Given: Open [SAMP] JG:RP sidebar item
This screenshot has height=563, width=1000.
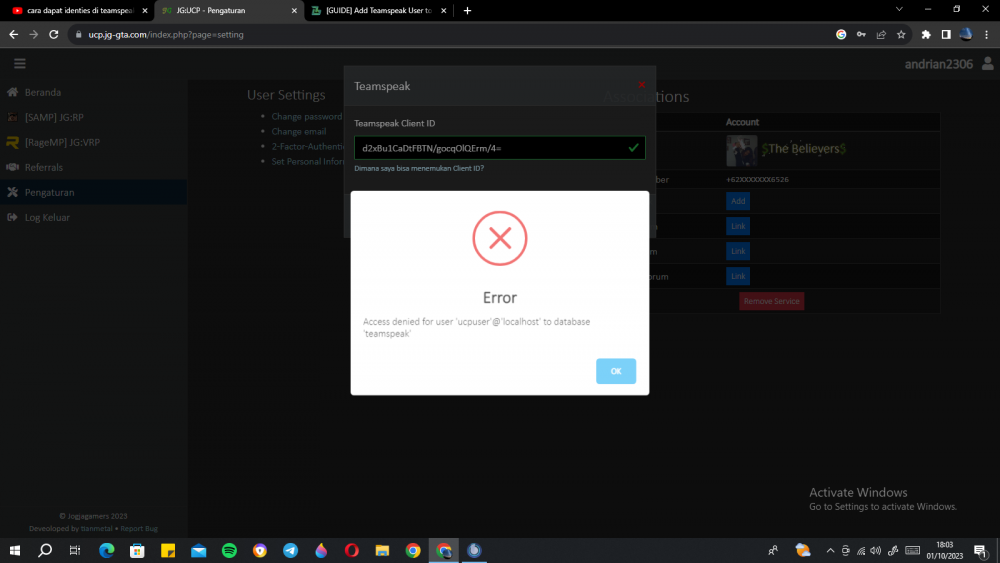Looking at the screenshot, I should (x=54, y=117).
